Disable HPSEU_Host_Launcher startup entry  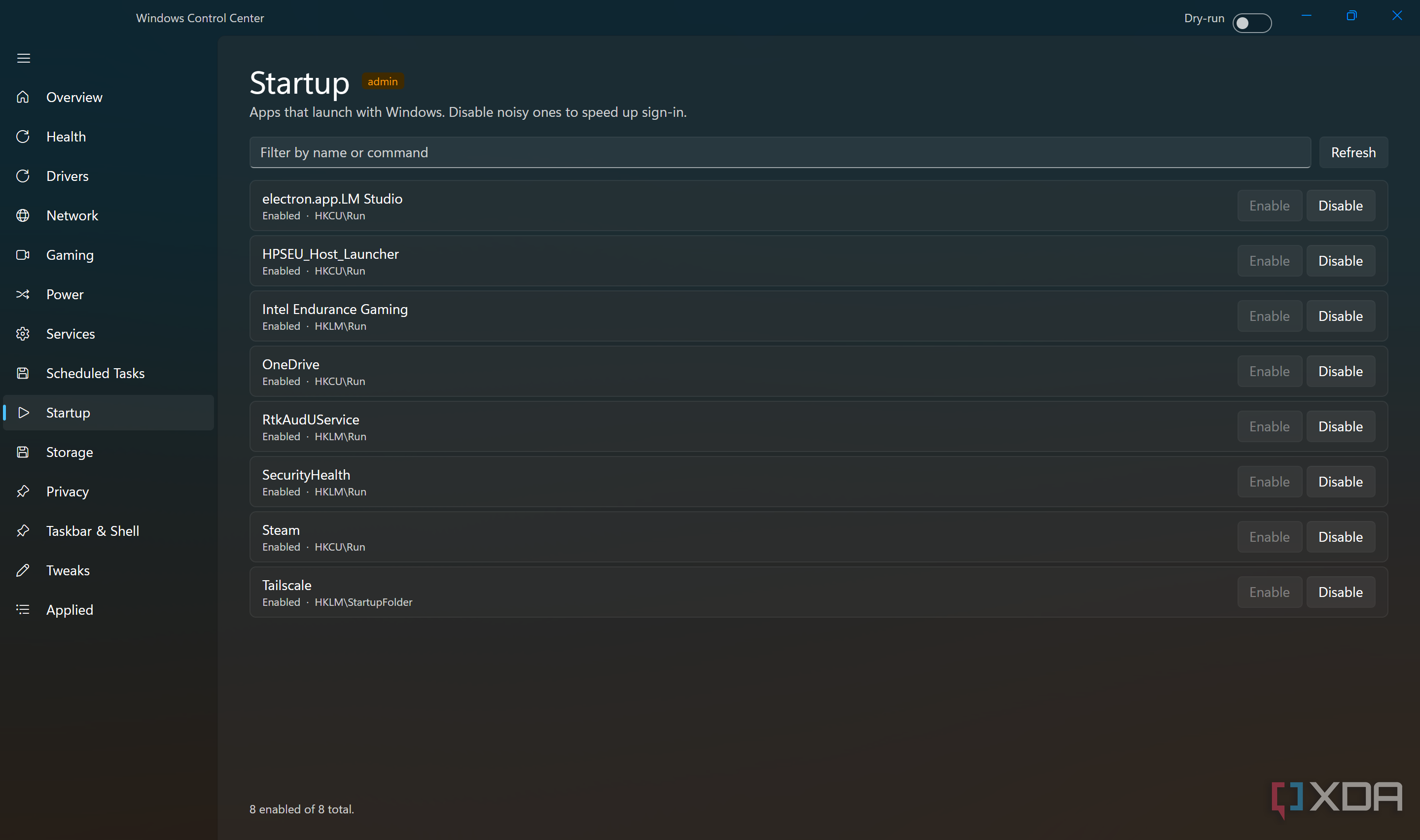click(1340, 261)
